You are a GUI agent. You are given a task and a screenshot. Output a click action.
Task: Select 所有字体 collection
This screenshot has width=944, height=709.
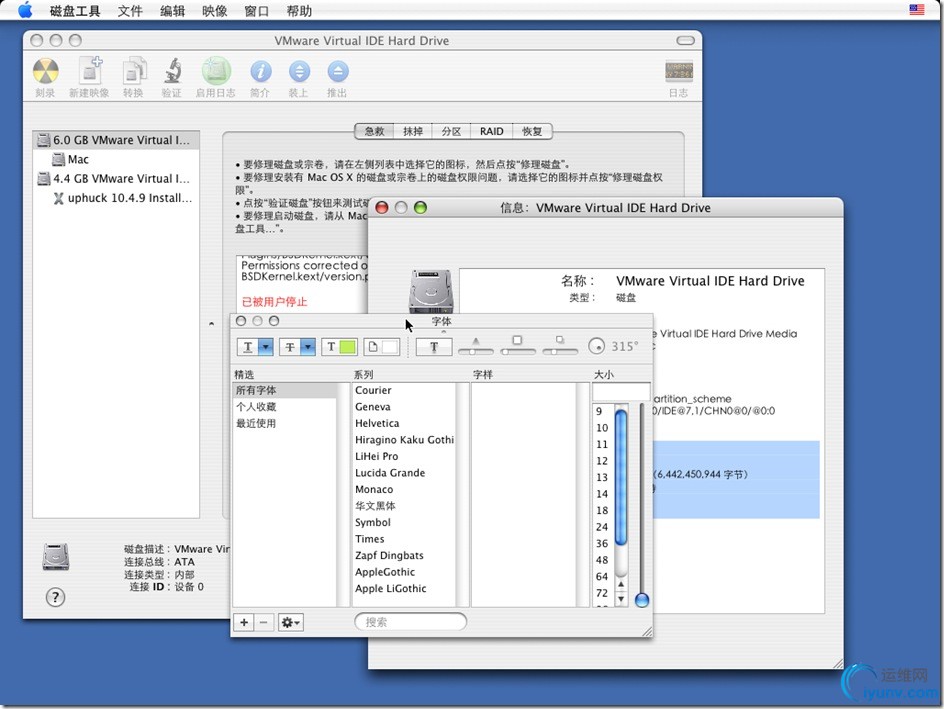[x=284, y=390]
